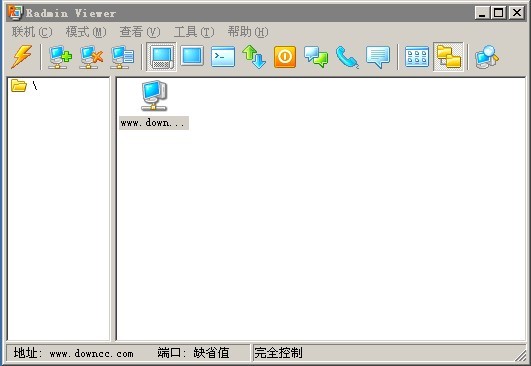
Task: Switch to thumbnail grid view icon
Action: click(x=417, y=57)
